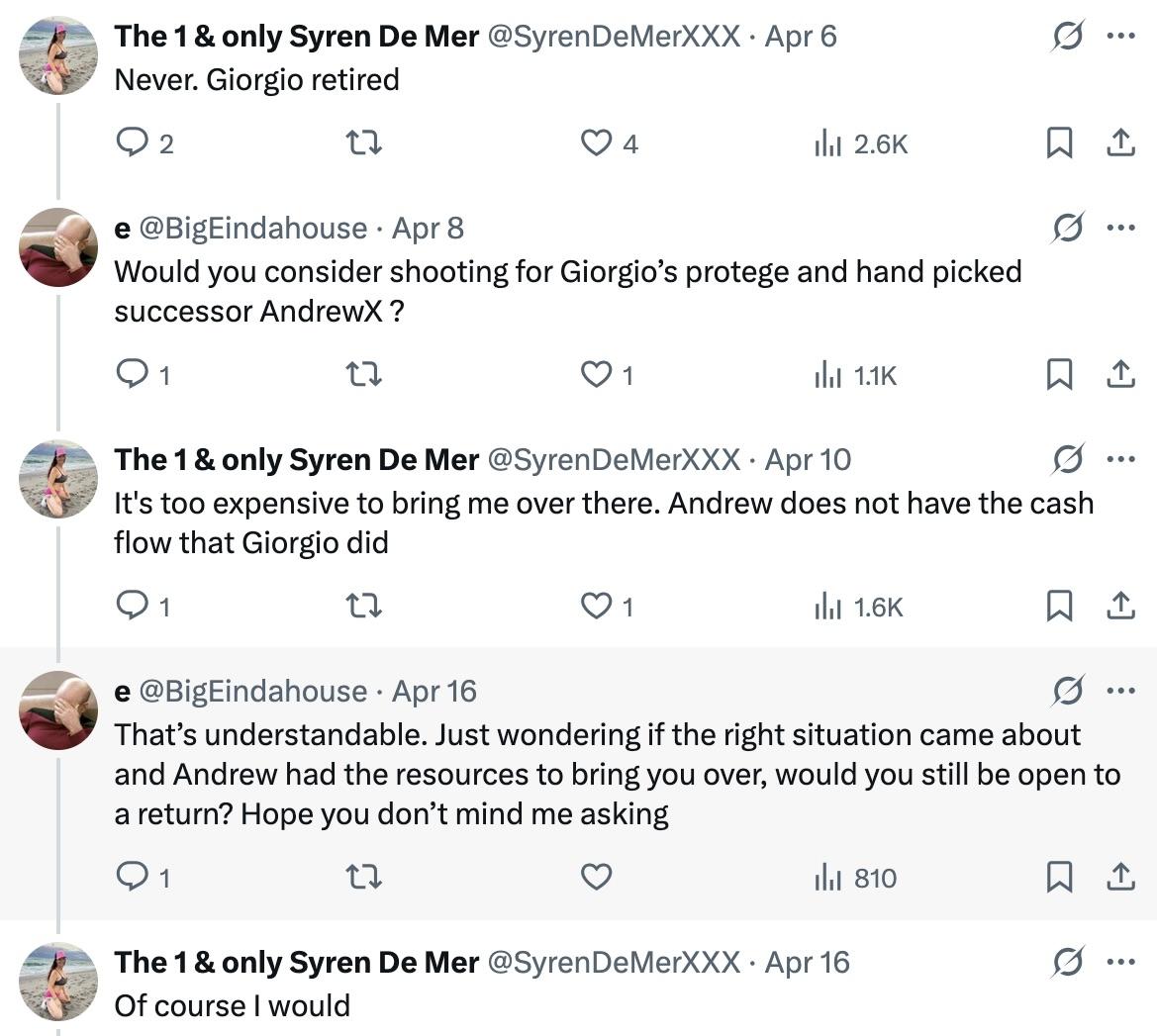Open more options on Apr 8 tweet
This screenshot has height=1036, width=1157.
click(1119, 228)
